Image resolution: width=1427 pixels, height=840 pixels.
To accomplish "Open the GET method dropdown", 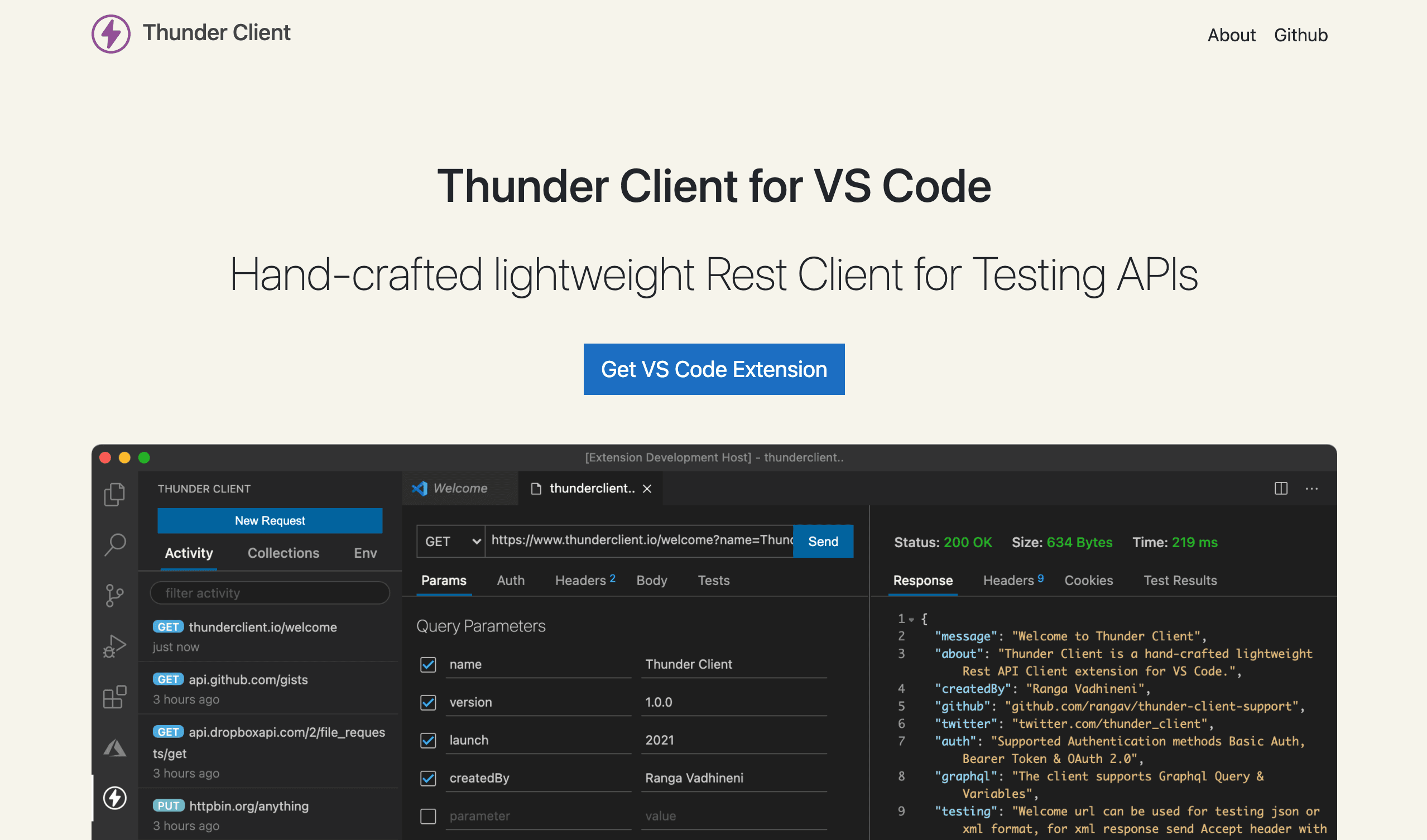I will (451, 542).
